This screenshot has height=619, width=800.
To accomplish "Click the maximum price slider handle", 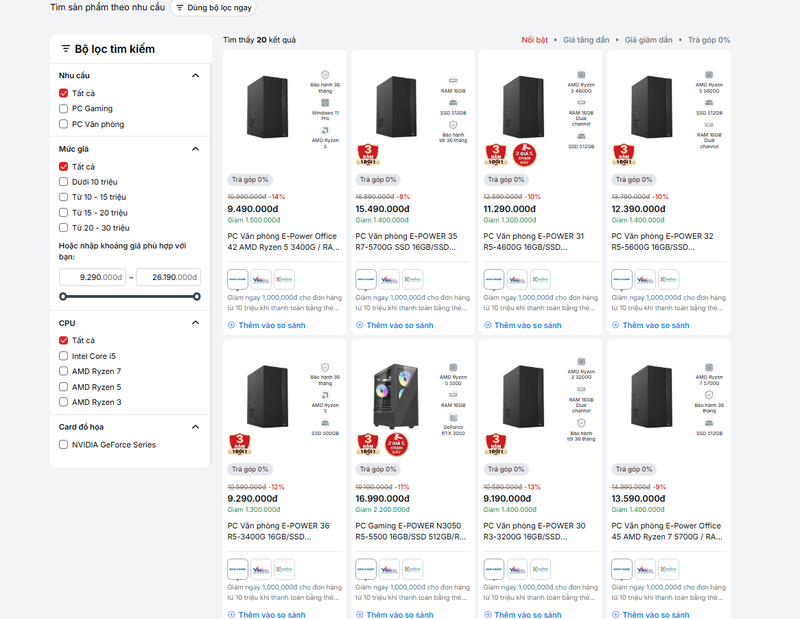I will [x=196, y=296].
